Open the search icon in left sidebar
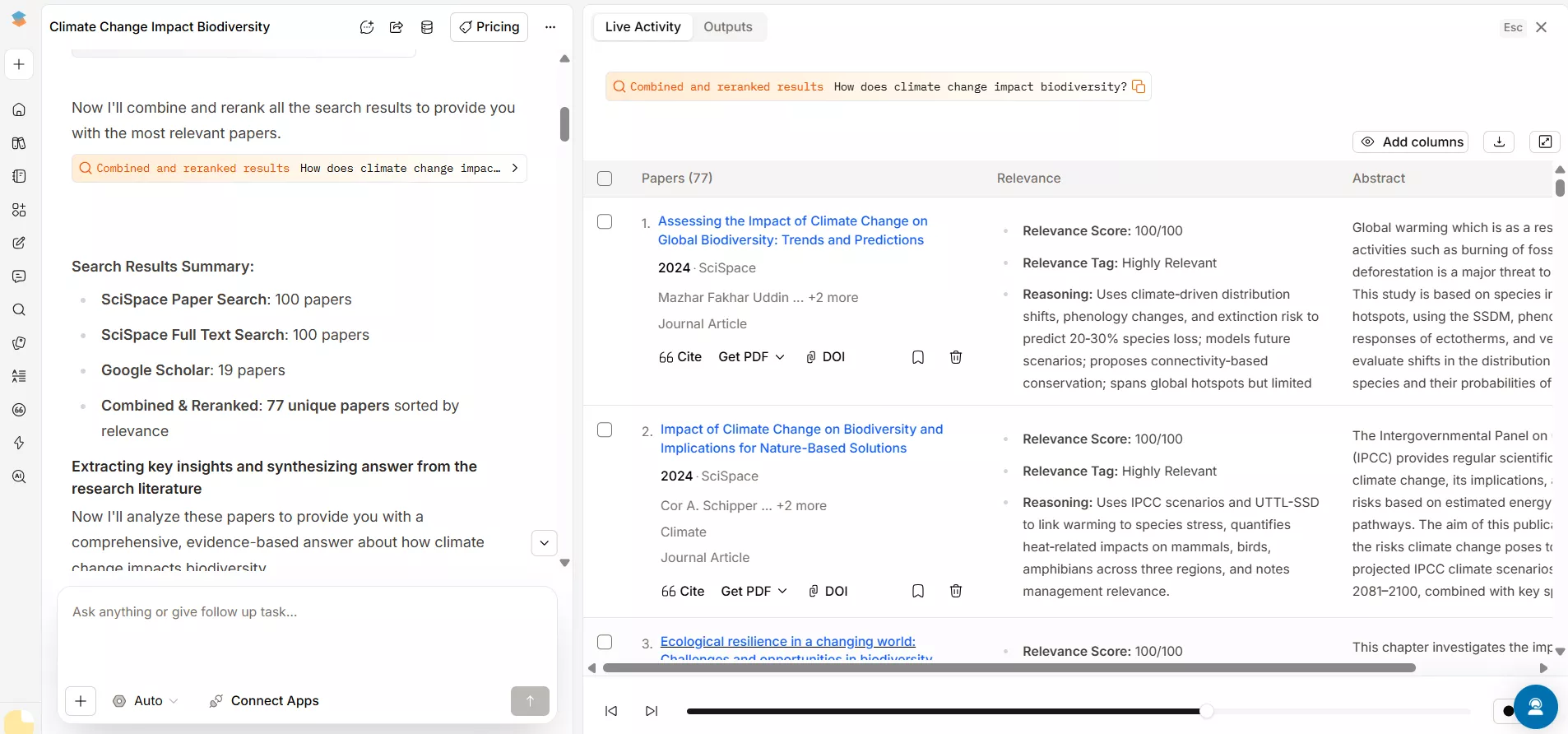The height and width of the screenshot is (734, 1568). click(x=19, y=309)
